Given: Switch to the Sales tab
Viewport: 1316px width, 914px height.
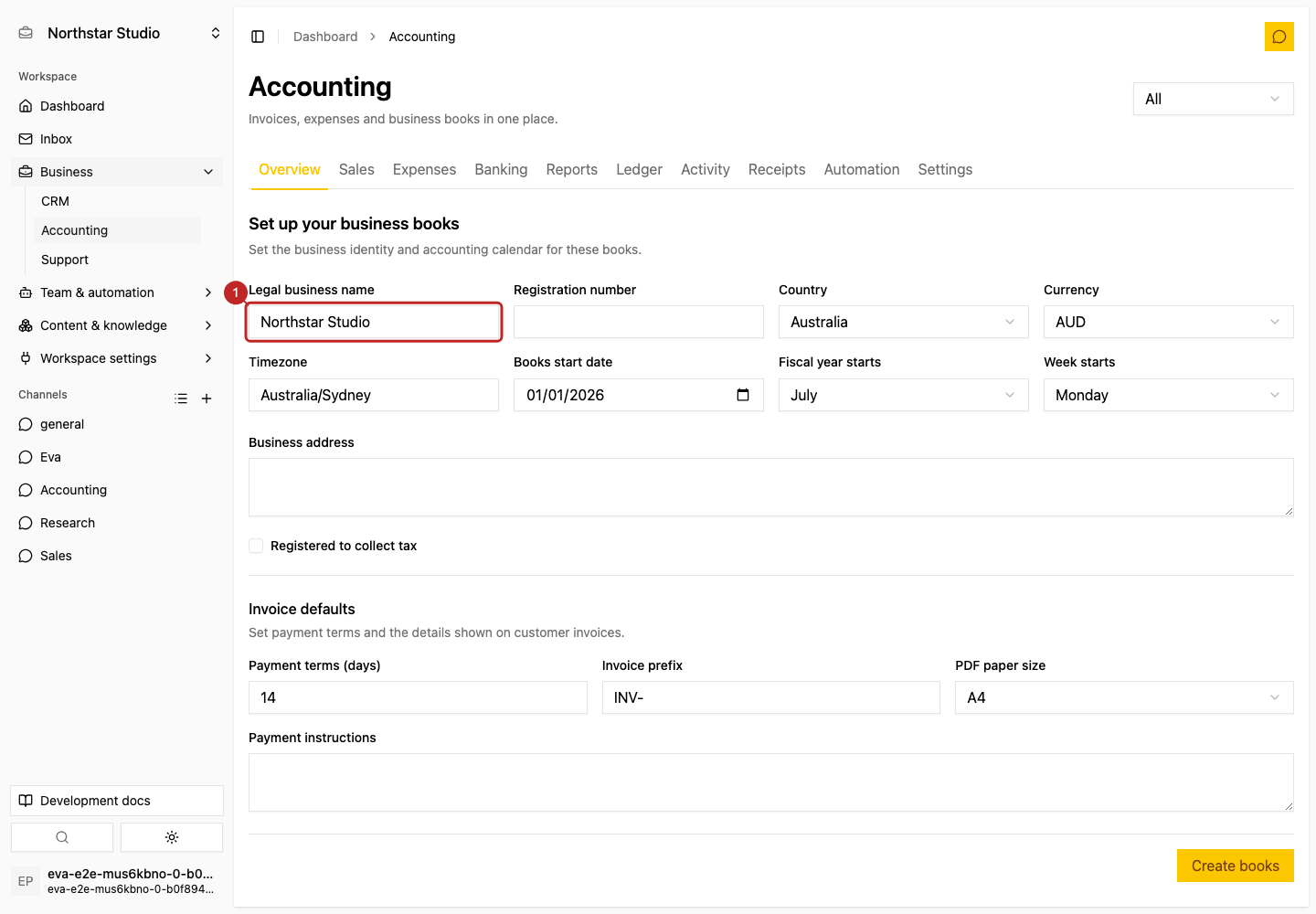Looking at the screenshot, I should 356,169.
